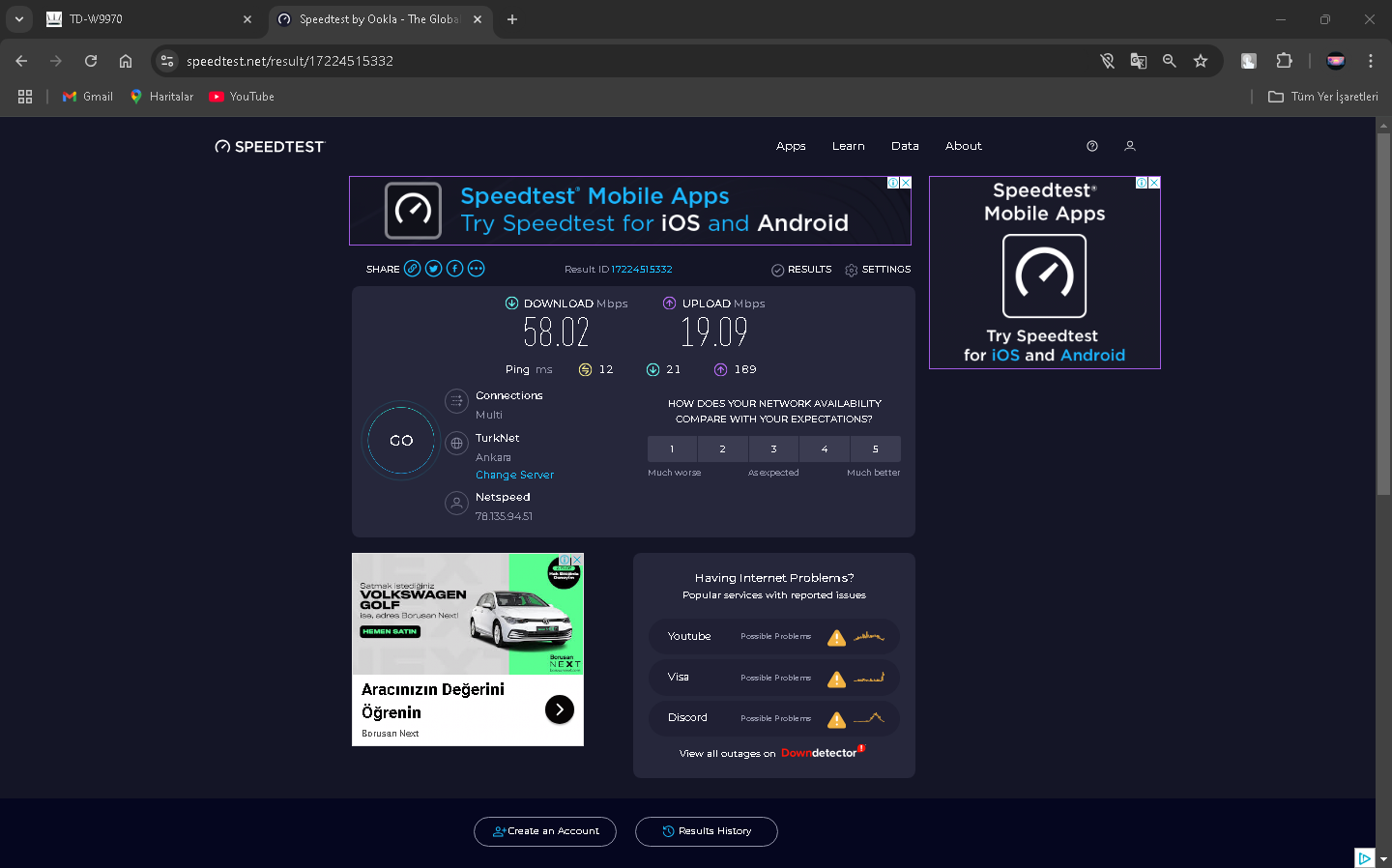
Task: Open the user account icon
Action: click(1130, 146)
